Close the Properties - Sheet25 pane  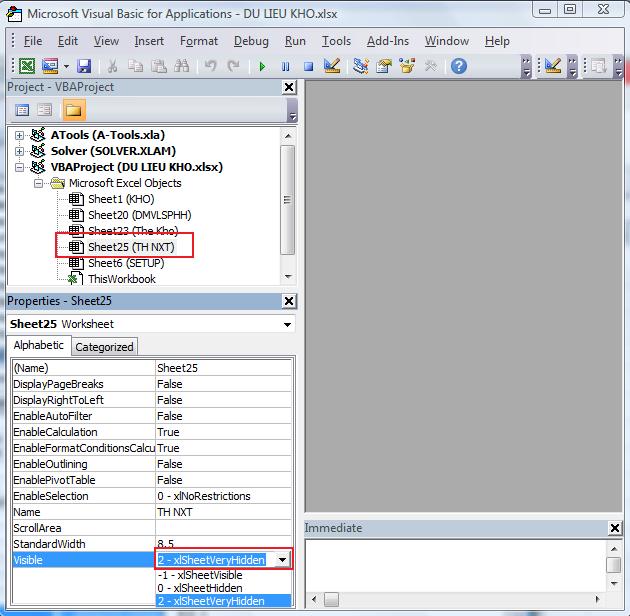[289, 301]
